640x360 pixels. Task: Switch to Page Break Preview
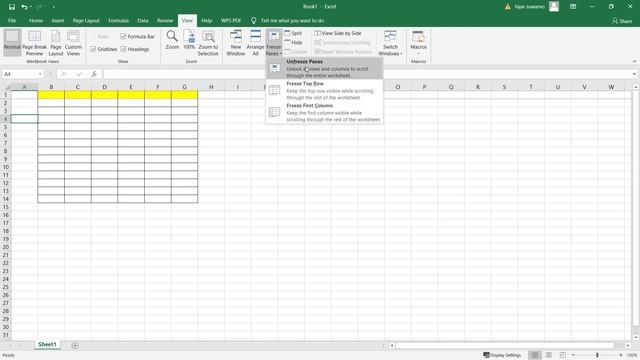click(34, 42)
